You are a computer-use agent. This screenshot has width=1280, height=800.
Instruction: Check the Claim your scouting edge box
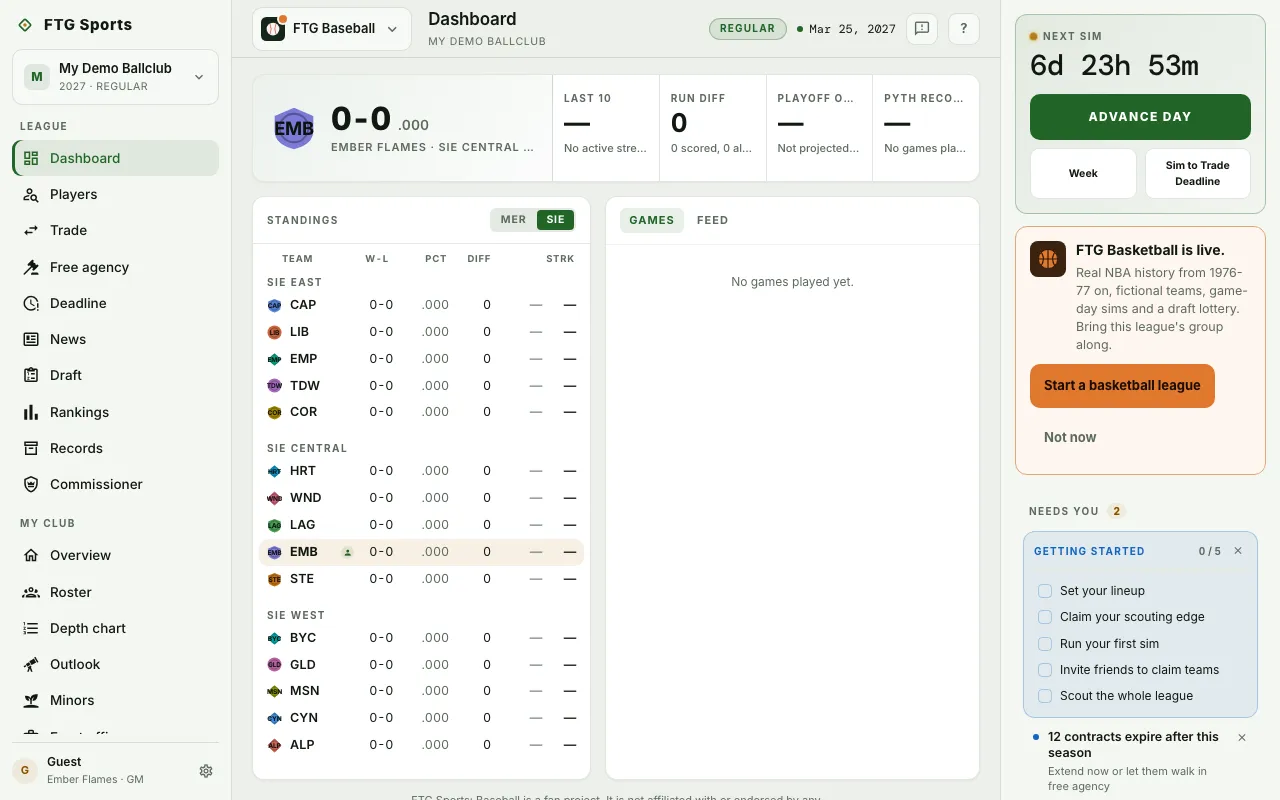point(1045,617)
